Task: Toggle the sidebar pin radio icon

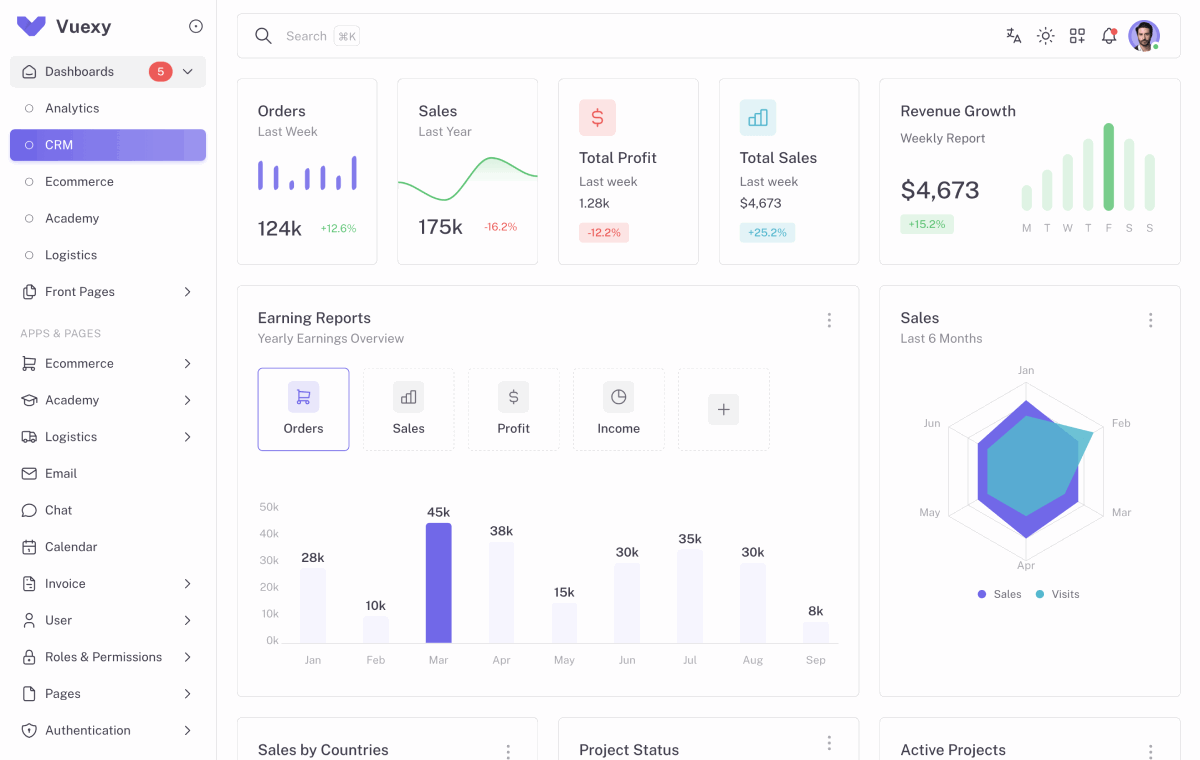Action: pyautogui.click(x=196, y=27)
